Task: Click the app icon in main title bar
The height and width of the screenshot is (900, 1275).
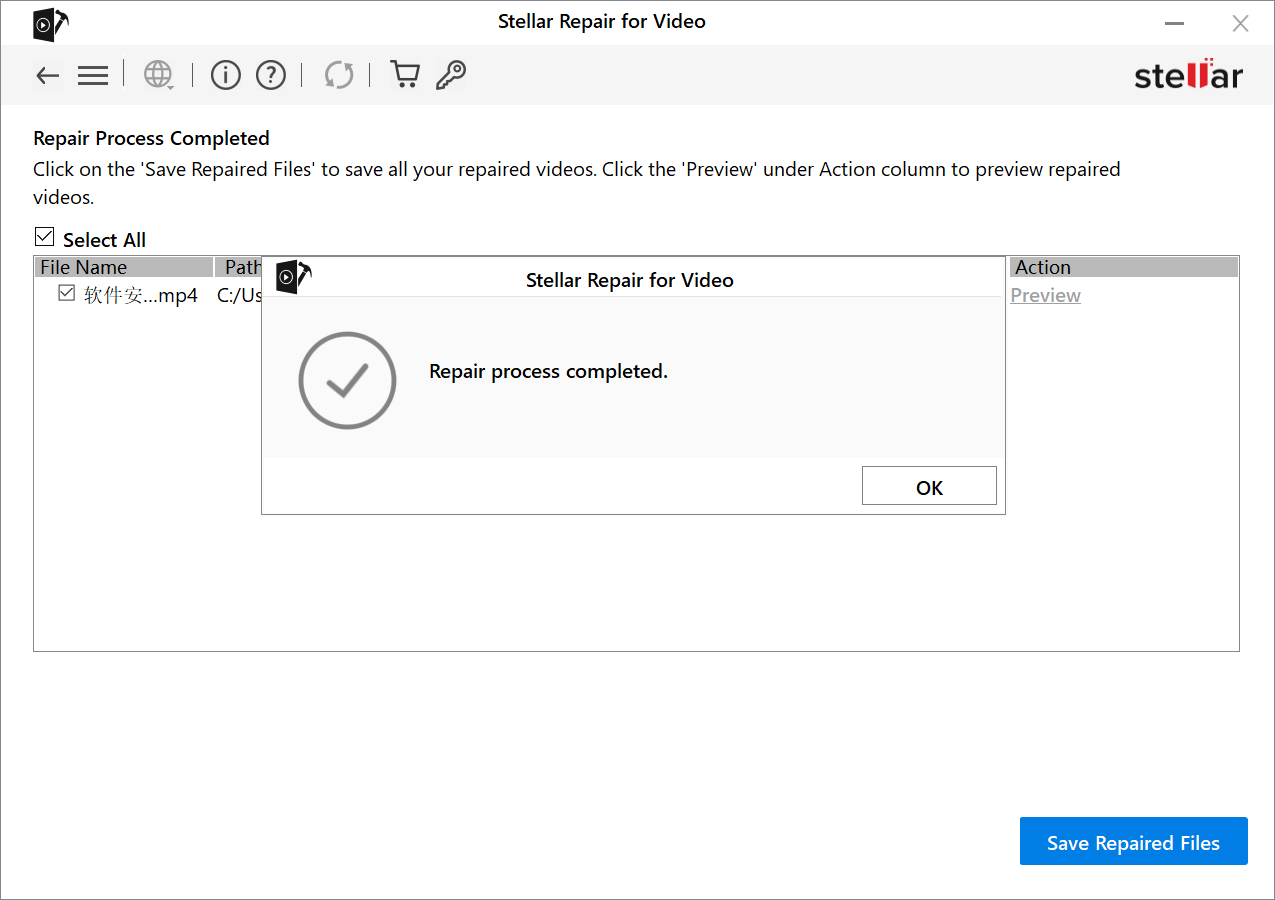Action: (x=50, y=24)
